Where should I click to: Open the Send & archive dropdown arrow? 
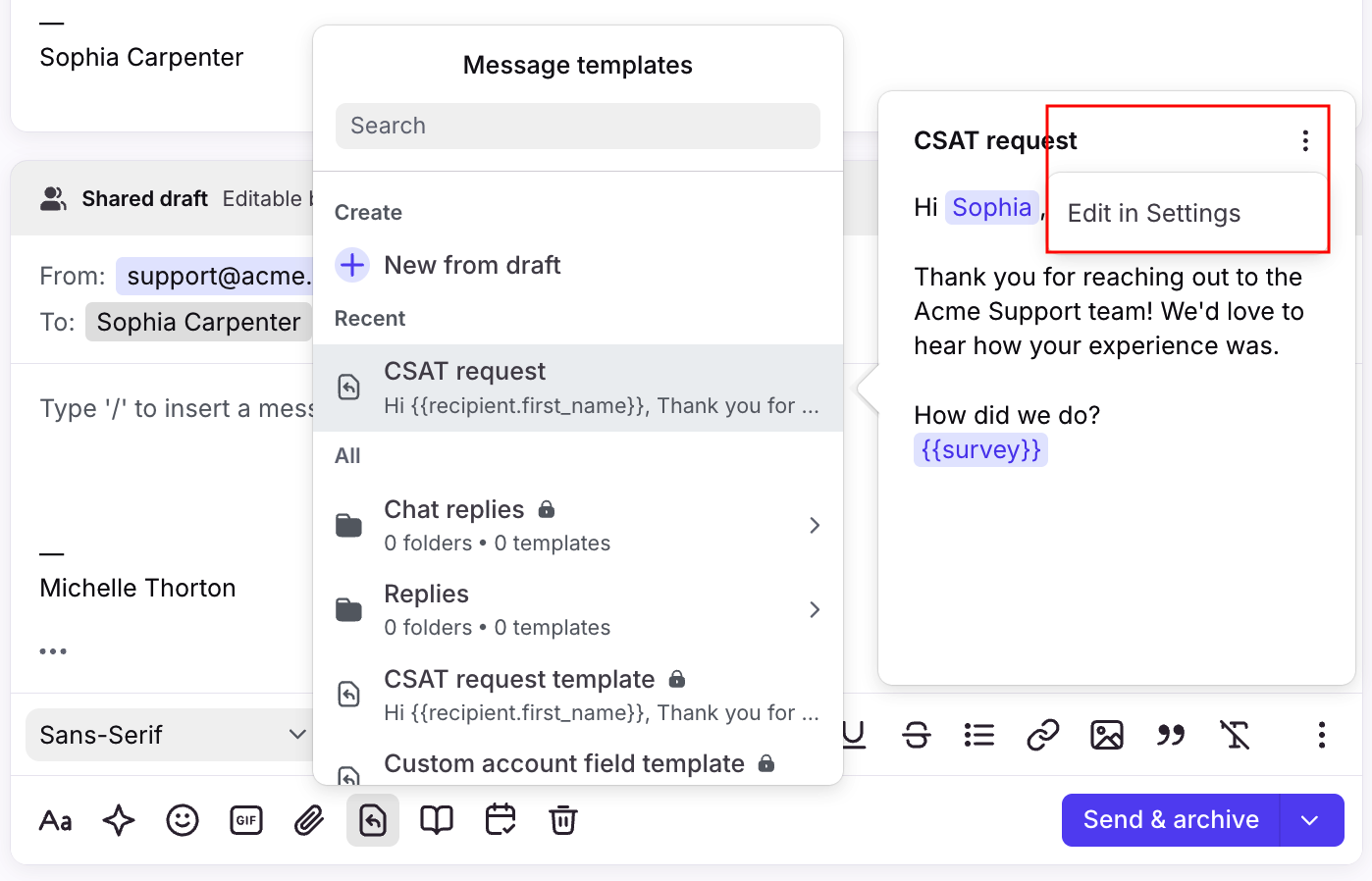(x=1310, y=820)
